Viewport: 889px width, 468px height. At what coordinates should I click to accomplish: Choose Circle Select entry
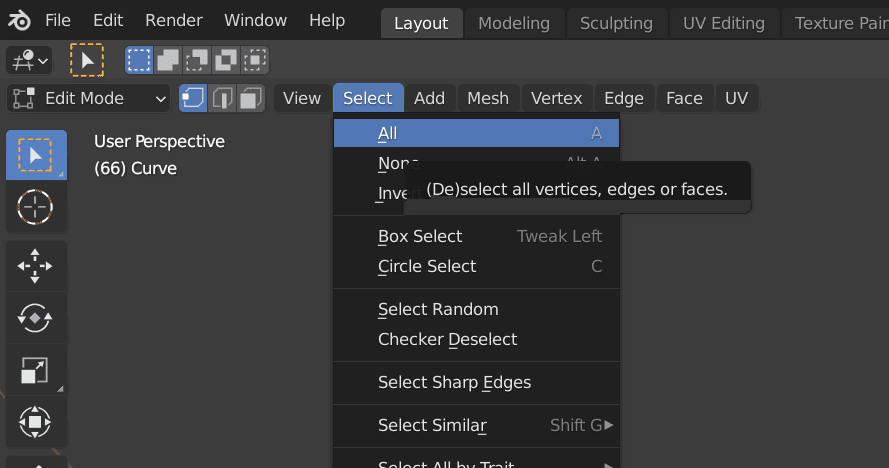476,267
